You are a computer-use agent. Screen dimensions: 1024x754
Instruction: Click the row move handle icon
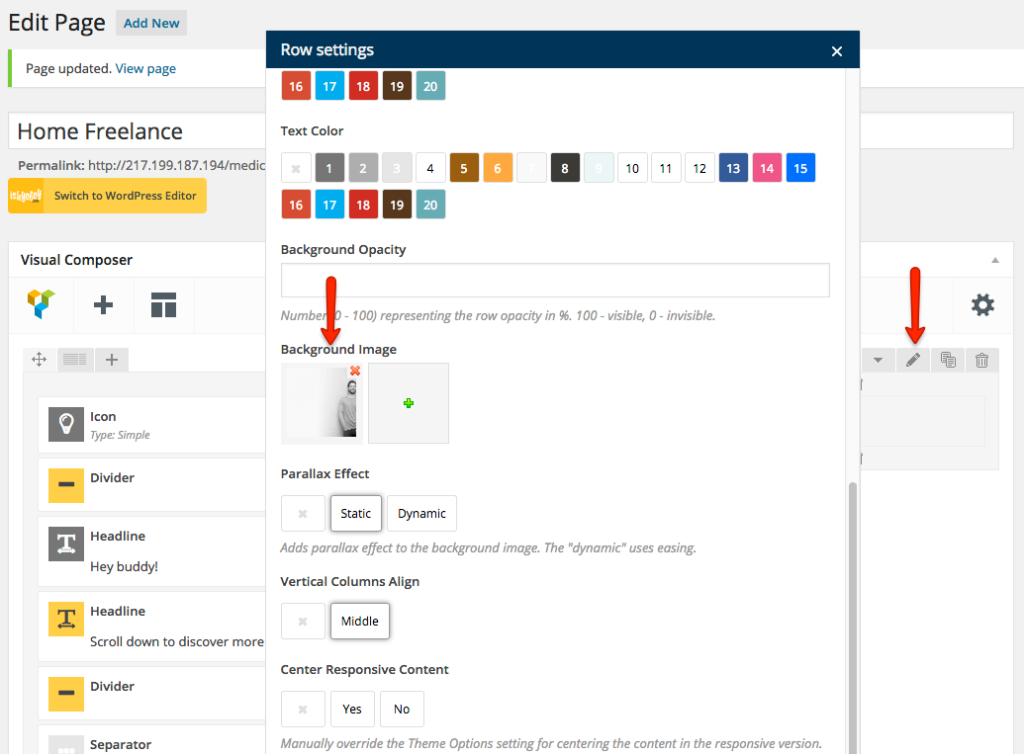[x=39, y=359]
